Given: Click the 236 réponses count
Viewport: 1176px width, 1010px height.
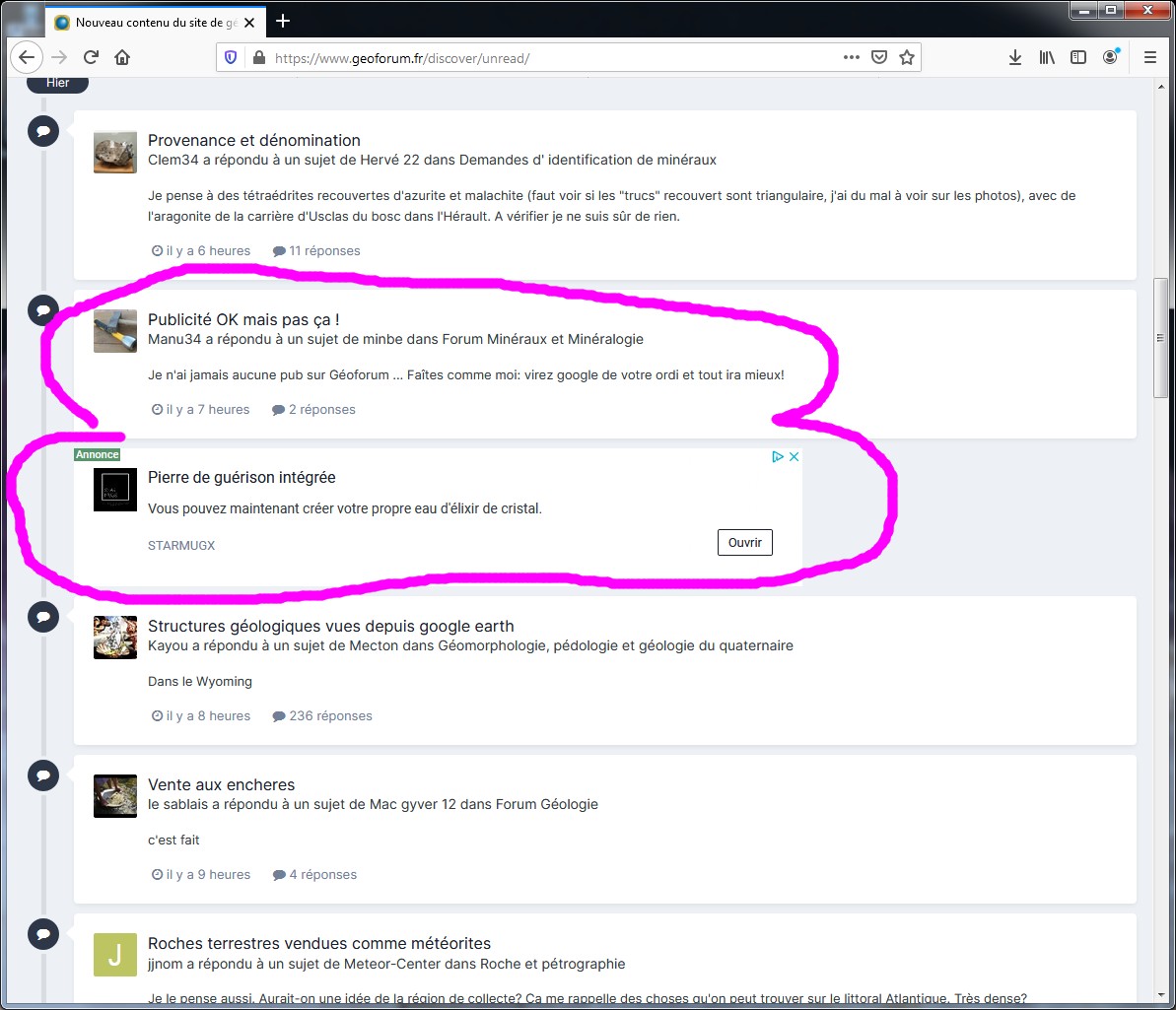Looking at the screenshot, I should (322, 716).
